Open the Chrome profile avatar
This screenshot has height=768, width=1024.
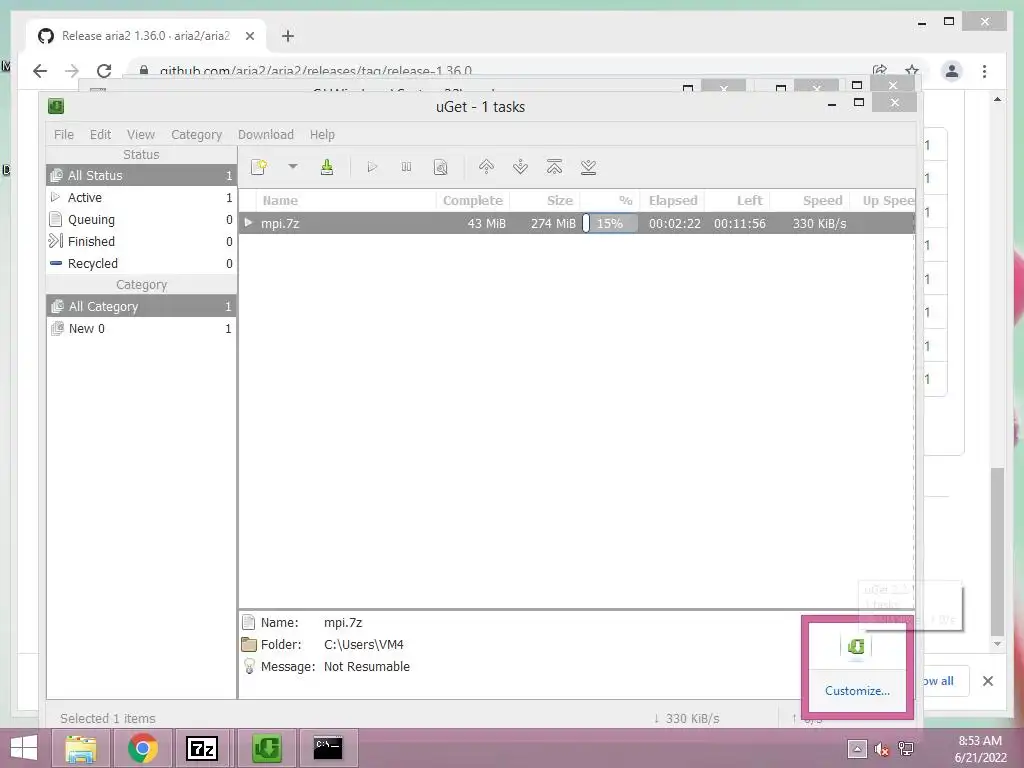click(x=952, y=71)
